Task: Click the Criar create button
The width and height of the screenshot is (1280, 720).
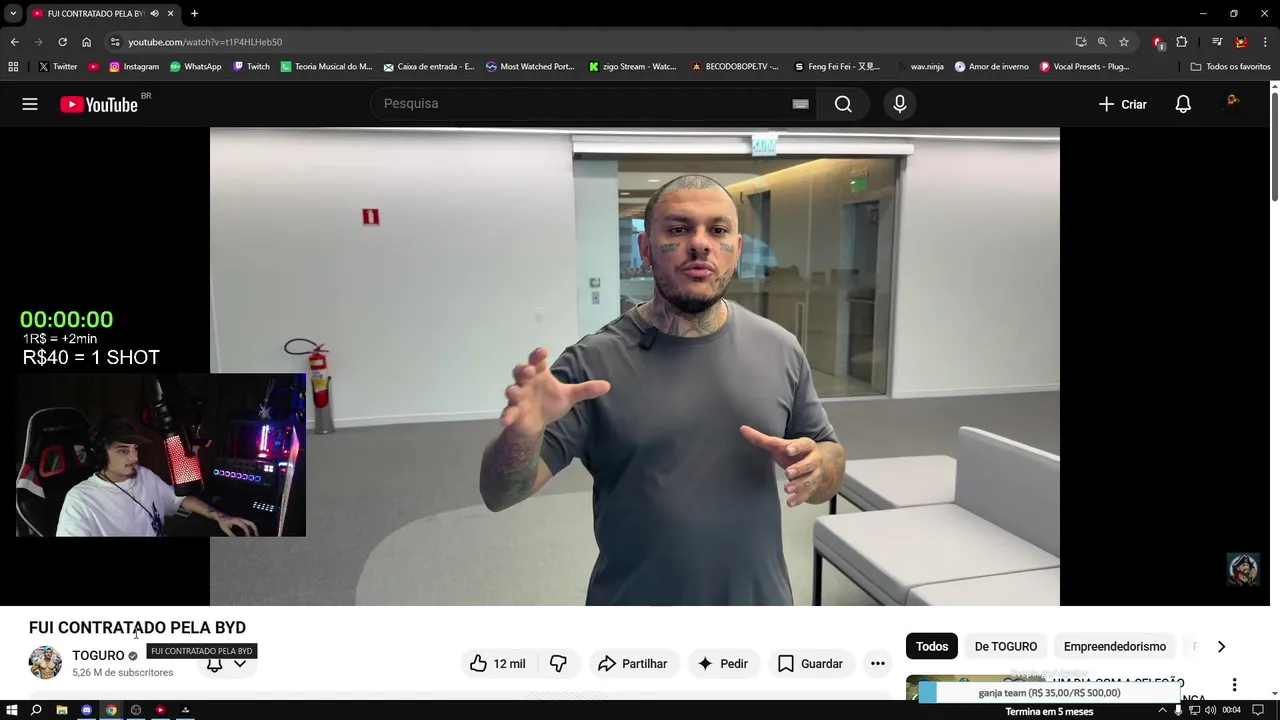Action: (x=1123, y=104)
